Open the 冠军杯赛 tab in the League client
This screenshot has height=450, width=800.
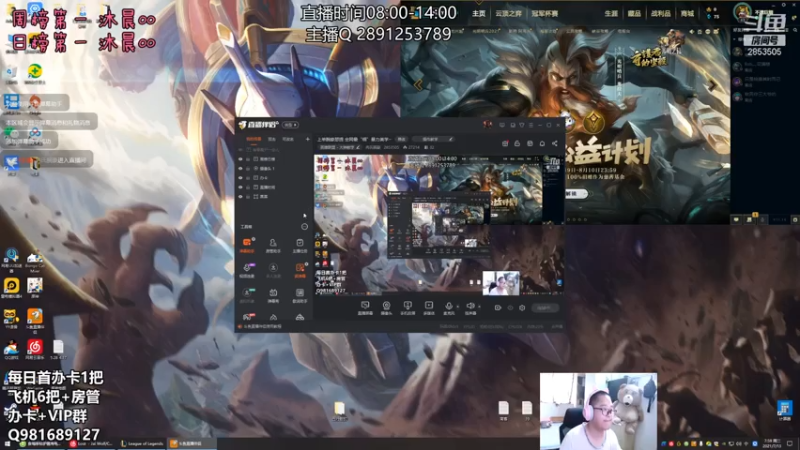point(545,14)
